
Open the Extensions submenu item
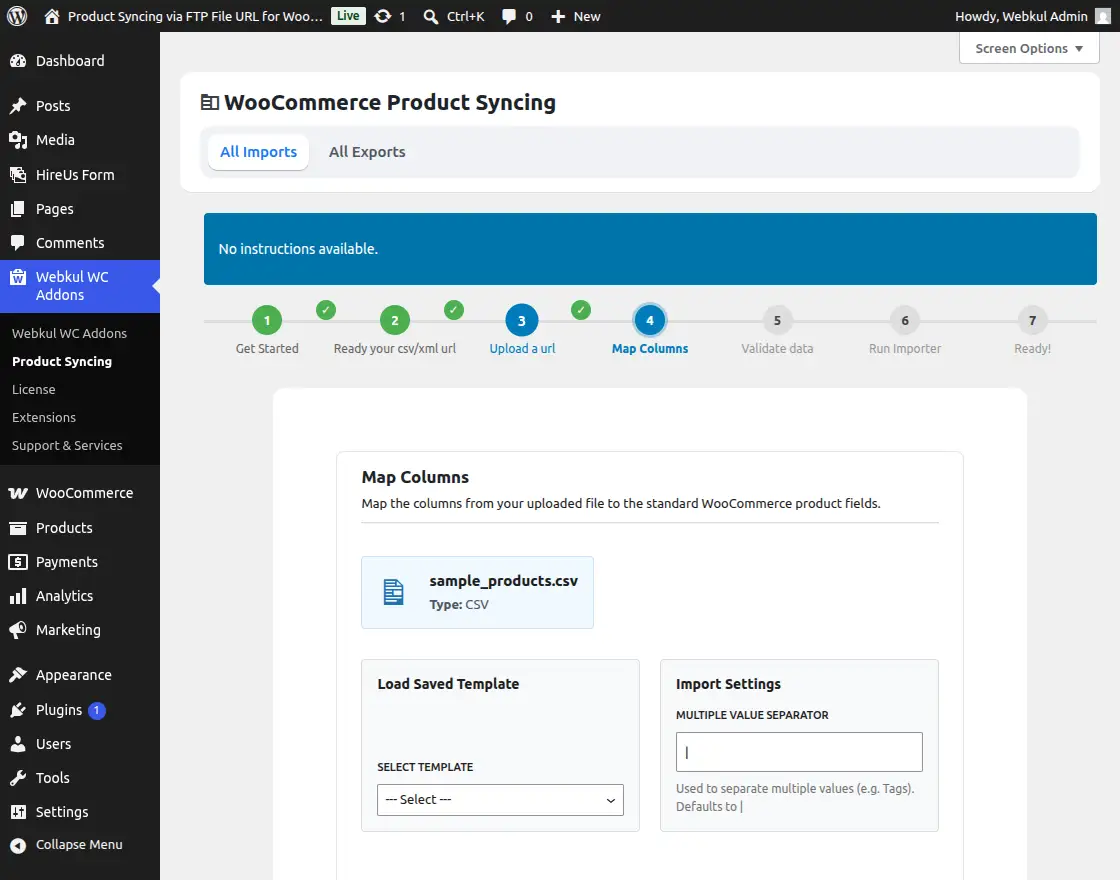[x=44, y=417]
